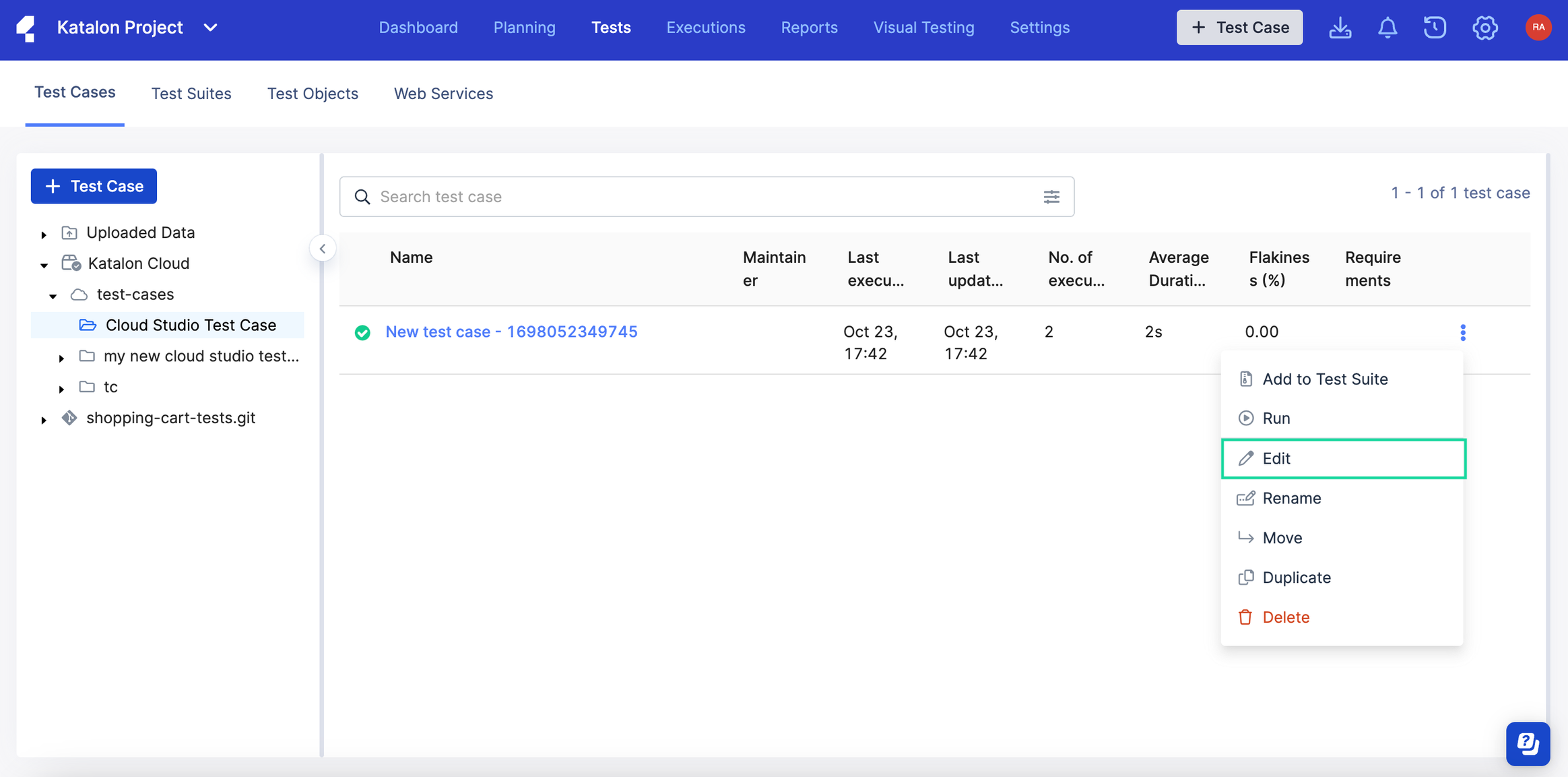Click the Name column header
Image resolution: width=1568 pixels, height=777 pixels.
[411, 257]
